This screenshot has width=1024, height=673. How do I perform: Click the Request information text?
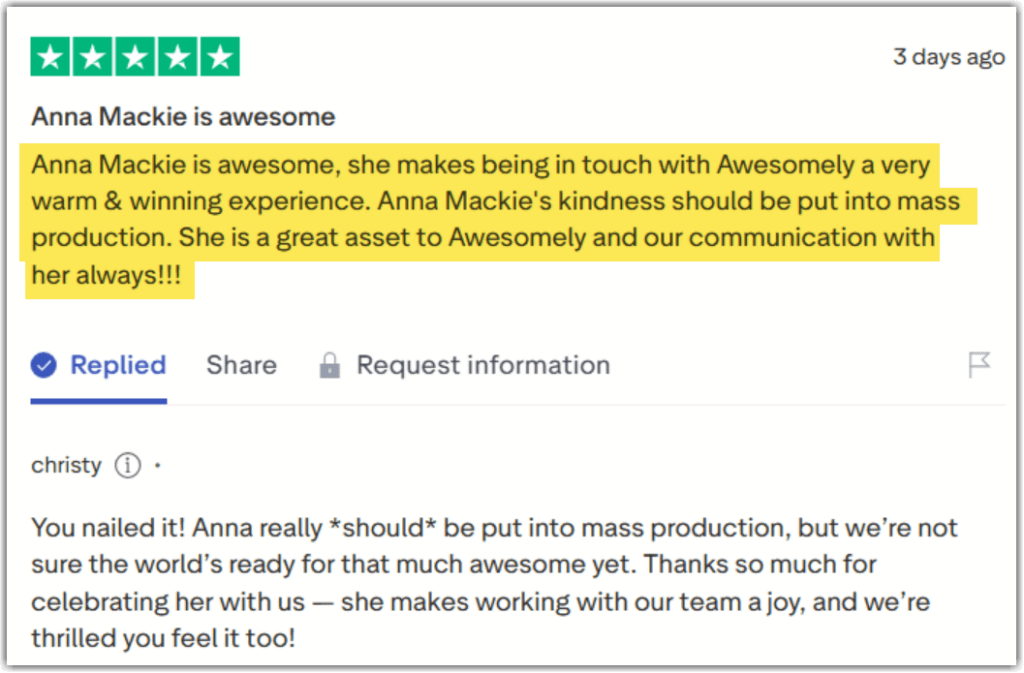(483, 366)
